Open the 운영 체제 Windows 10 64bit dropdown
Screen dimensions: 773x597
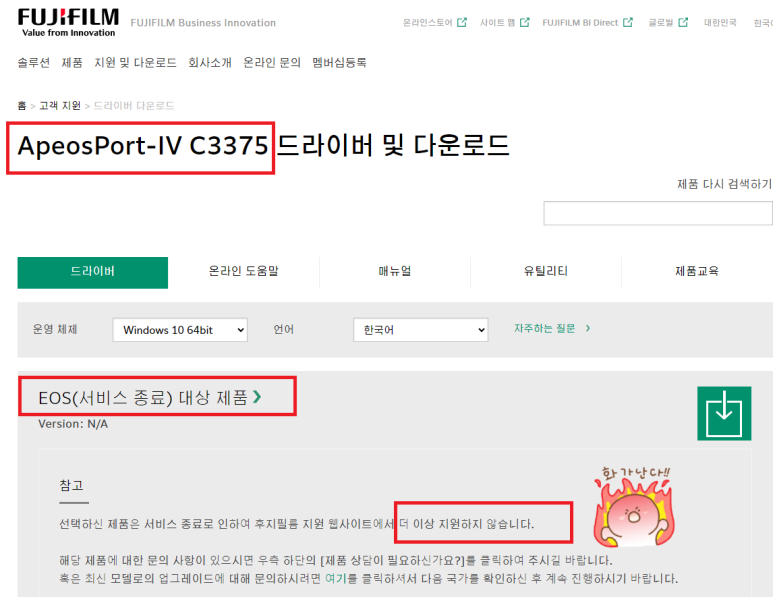tap(180, 330)
